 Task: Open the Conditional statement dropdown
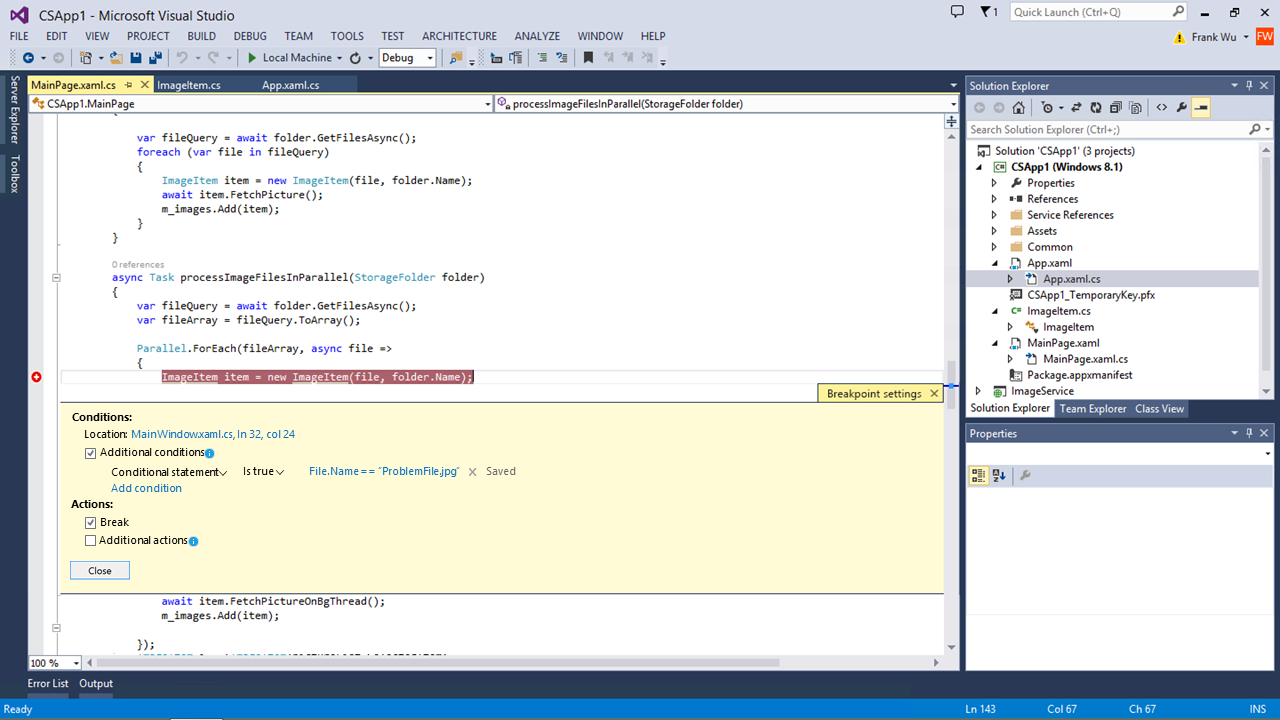169,472
